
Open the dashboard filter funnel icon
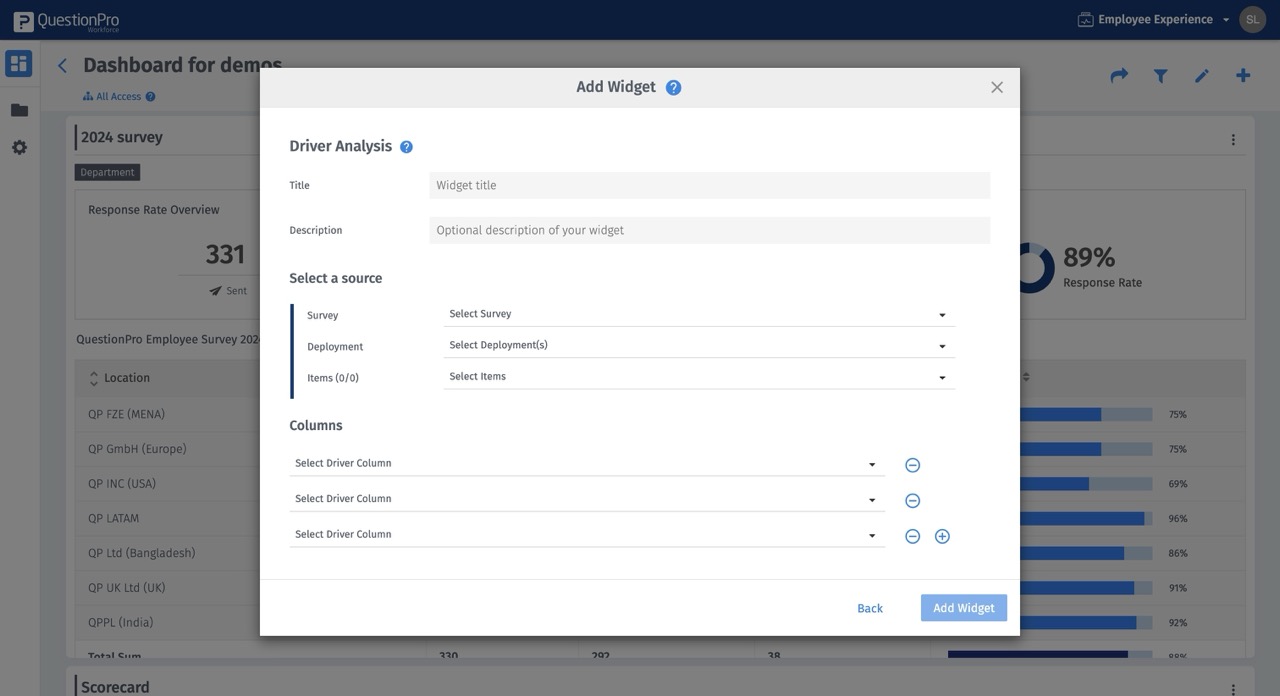pos(1160,76)
